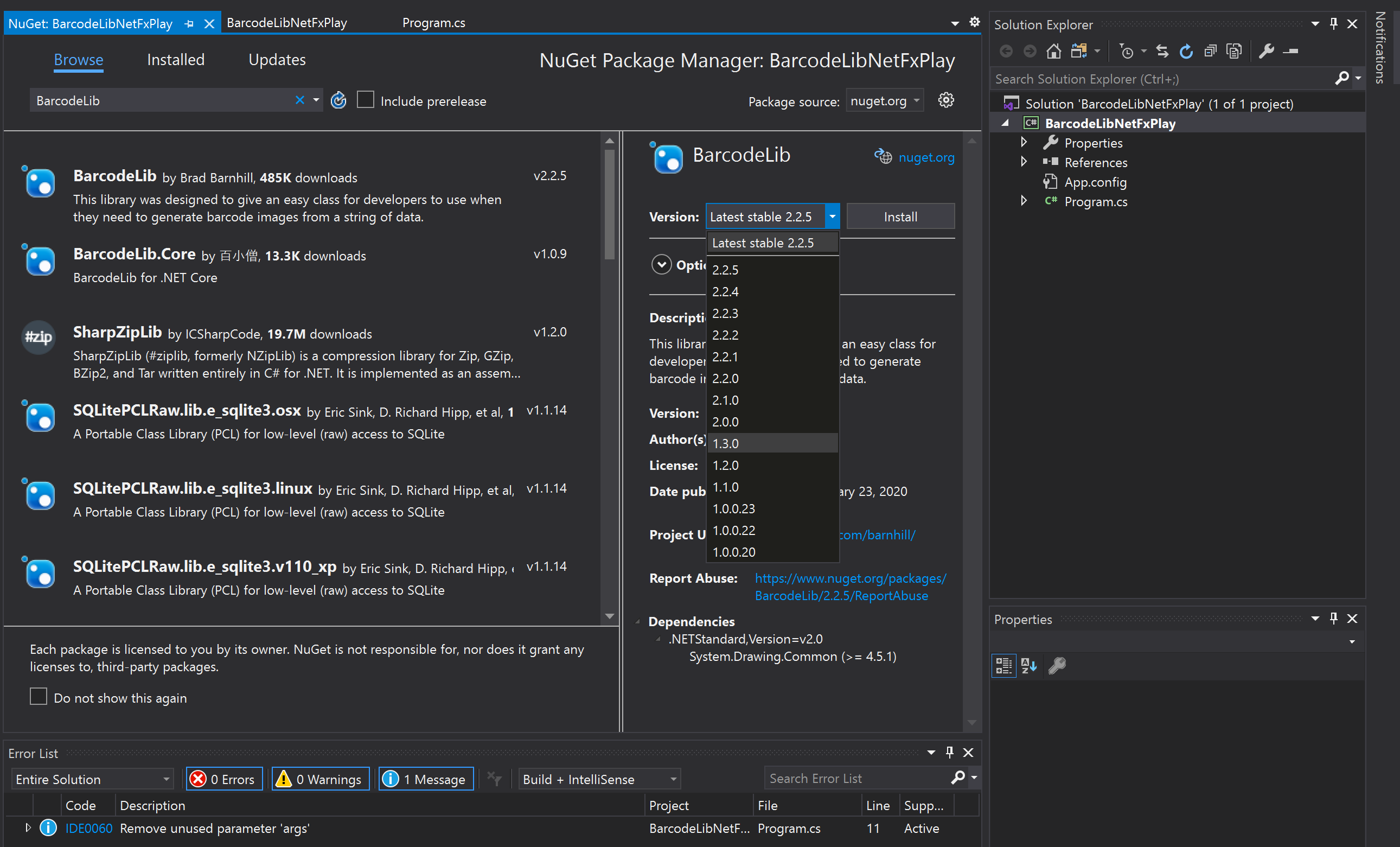Refresh the NuGet package search results
This screenshot has height=847, width=1400.
[338, 100]
